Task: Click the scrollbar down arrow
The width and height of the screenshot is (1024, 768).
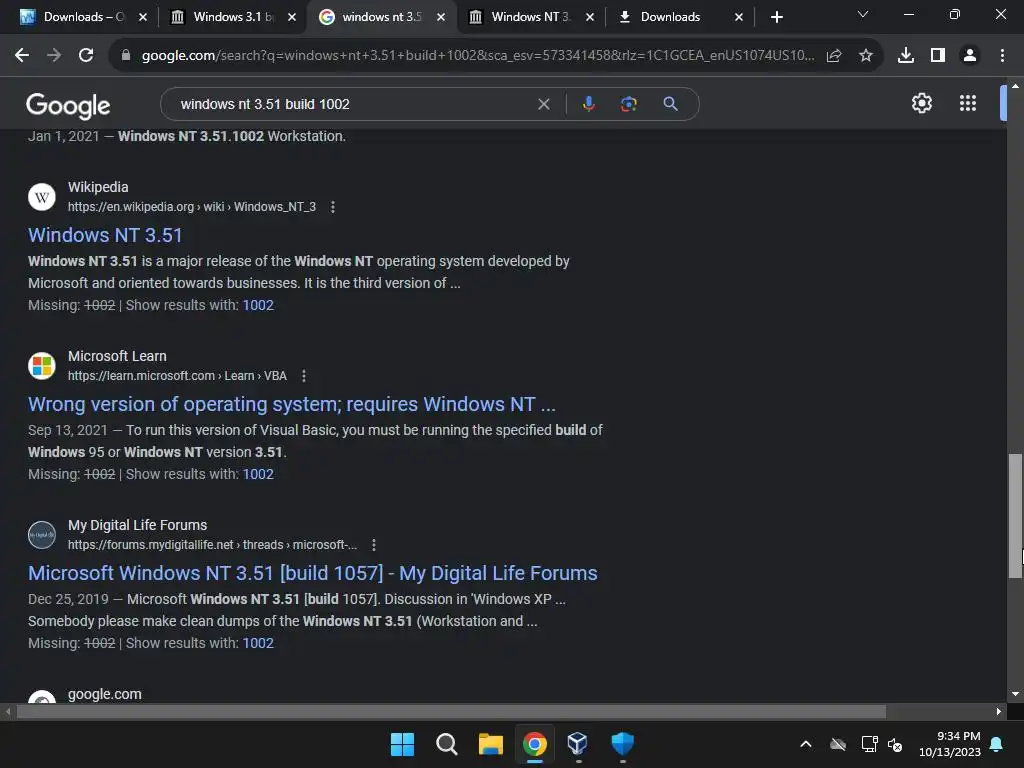Action: 1015,694
